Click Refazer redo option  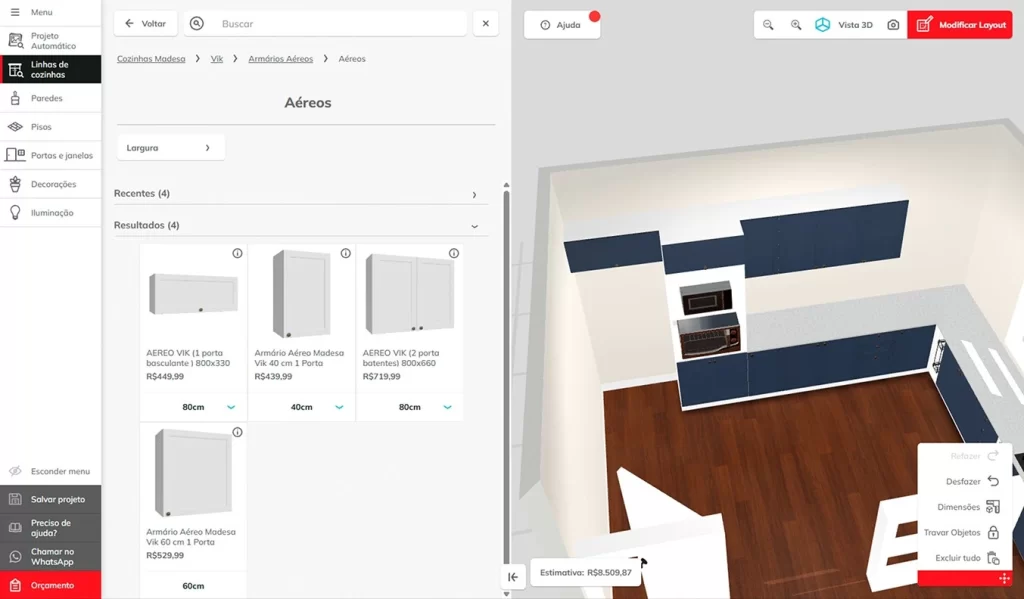(965, 456)
